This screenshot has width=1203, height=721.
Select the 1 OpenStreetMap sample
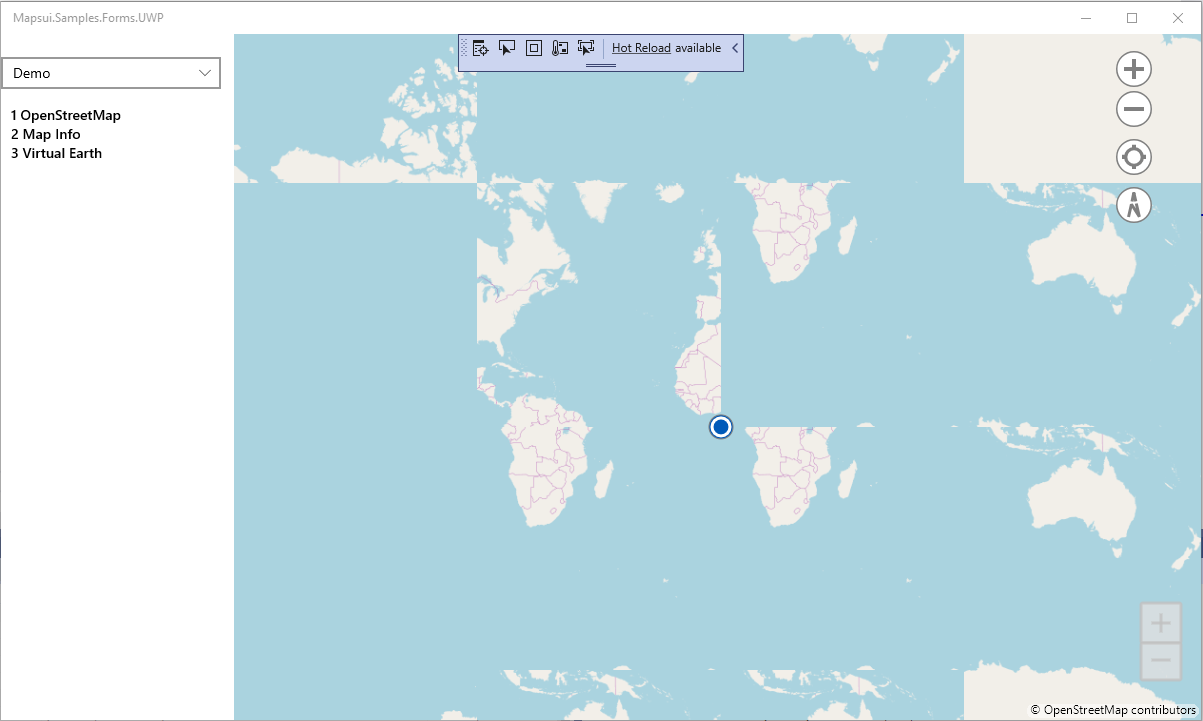pos(65,115)
